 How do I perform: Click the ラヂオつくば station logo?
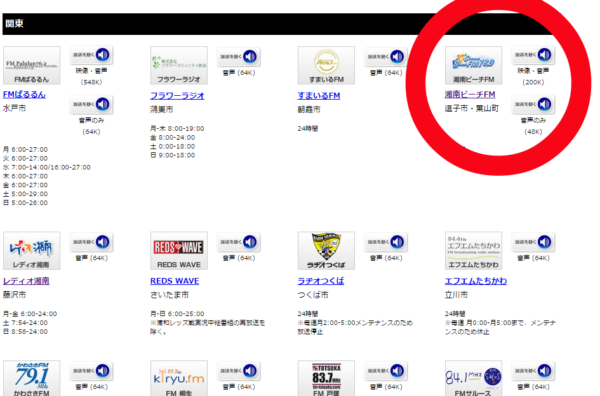click(x=326, y=251)
